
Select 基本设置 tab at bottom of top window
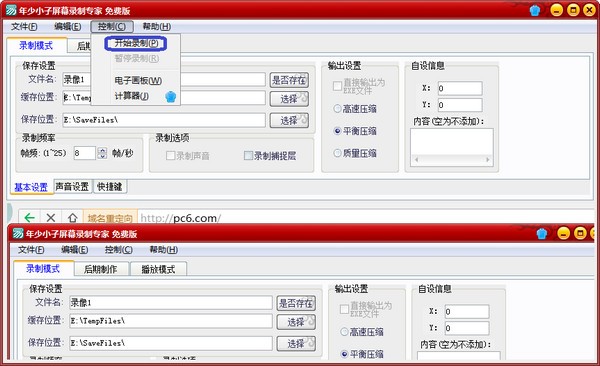pyautogui.click(x=31, y=187)
